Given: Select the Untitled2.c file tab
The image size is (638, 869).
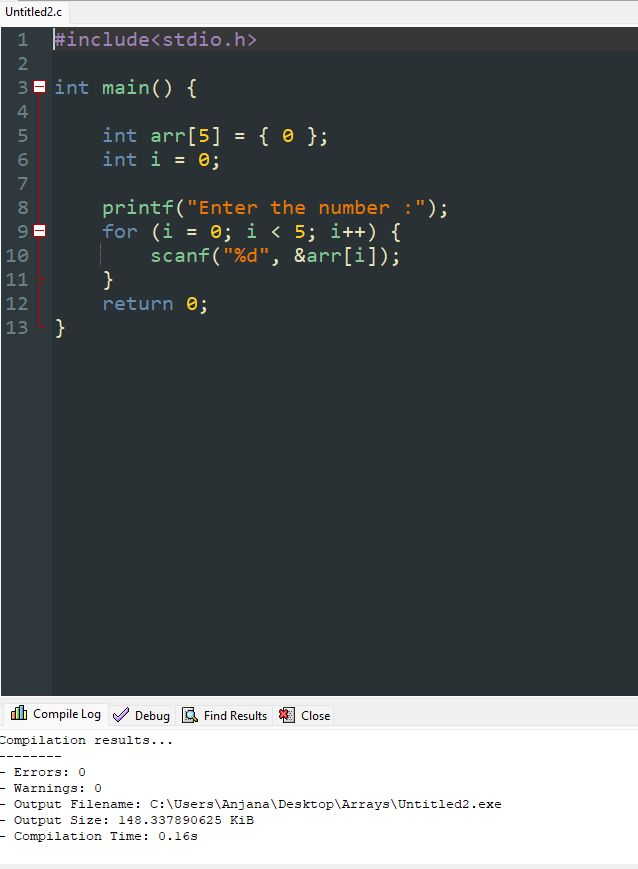Looking at the screenshot, I should coord(34,12).
